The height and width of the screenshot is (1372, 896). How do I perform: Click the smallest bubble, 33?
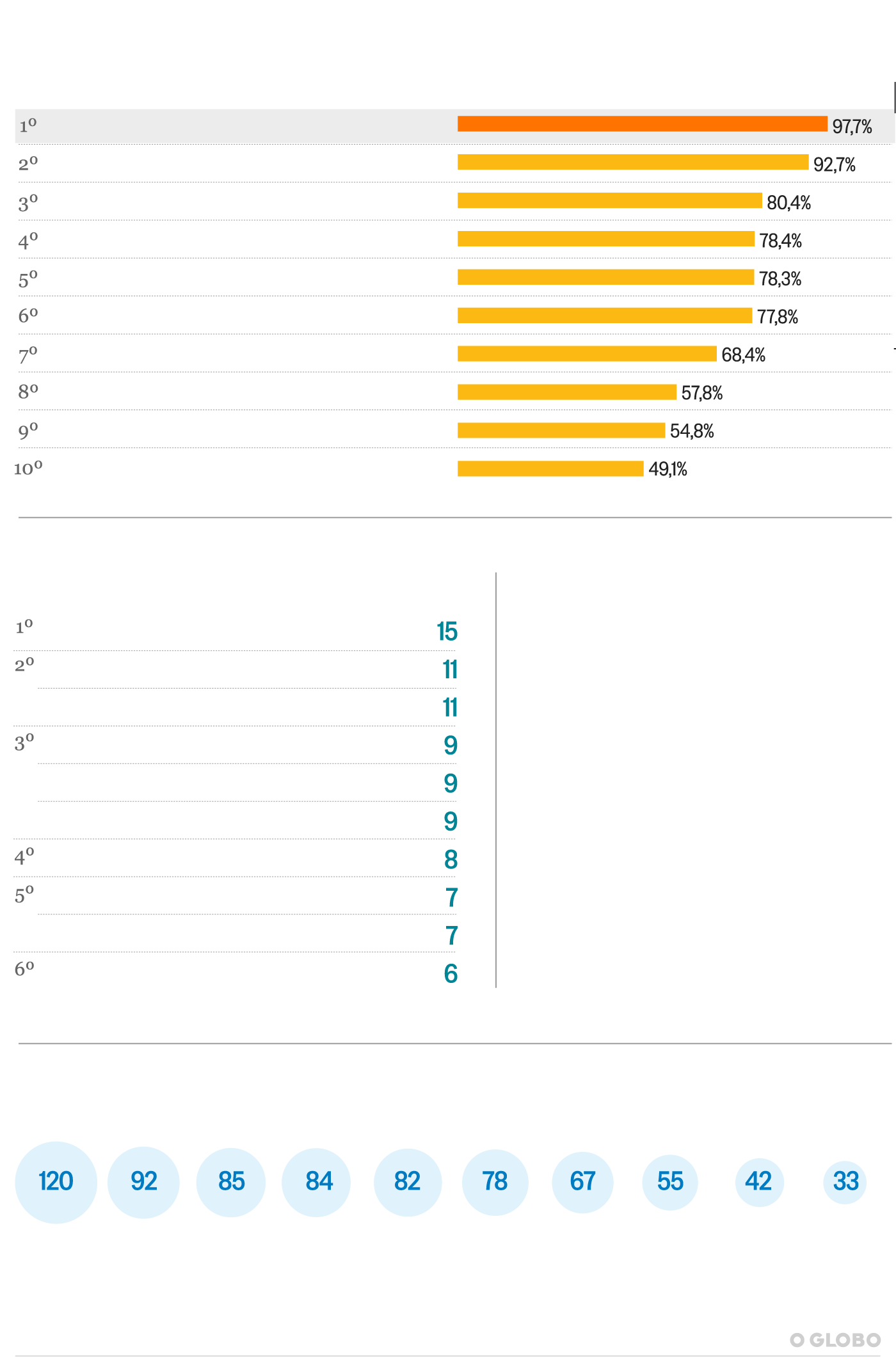tap(845, 1182)
